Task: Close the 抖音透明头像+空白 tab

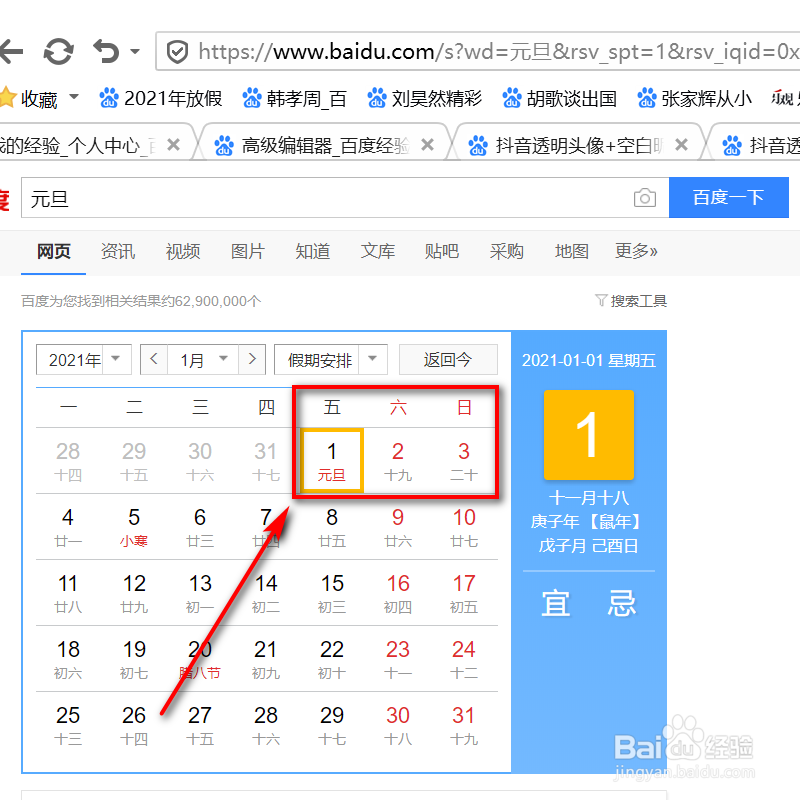Action: click(681, 145)
